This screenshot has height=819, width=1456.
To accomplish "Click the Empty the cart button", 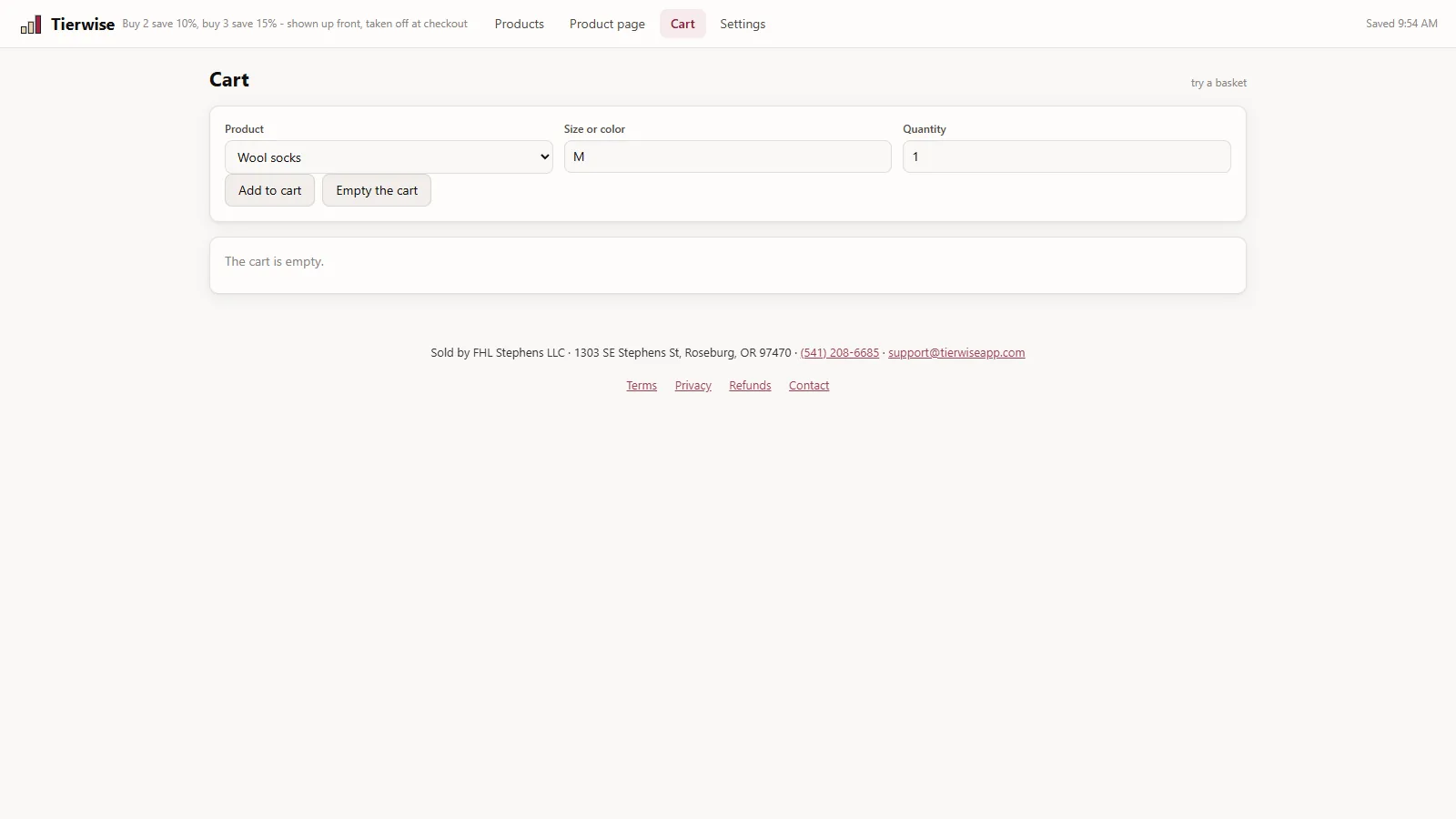I will click(377, 190).
